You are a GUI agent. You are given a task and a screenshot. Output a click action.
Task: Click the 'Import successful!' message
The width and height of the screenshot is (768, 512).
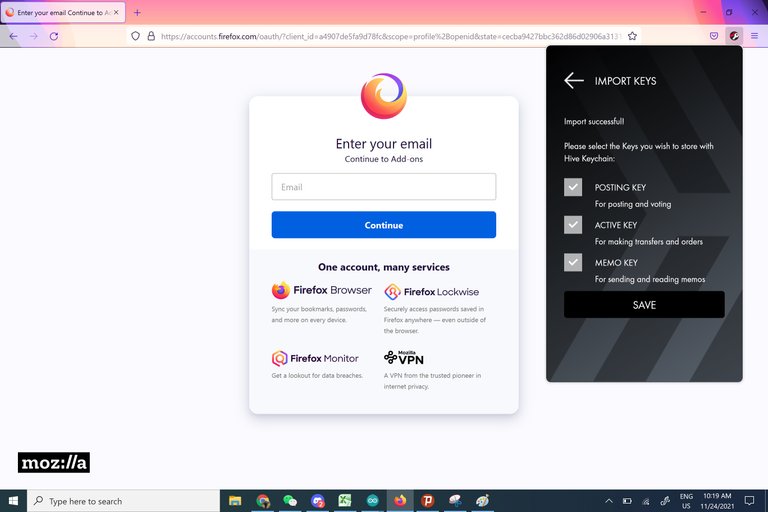click(x=594, y=122)
